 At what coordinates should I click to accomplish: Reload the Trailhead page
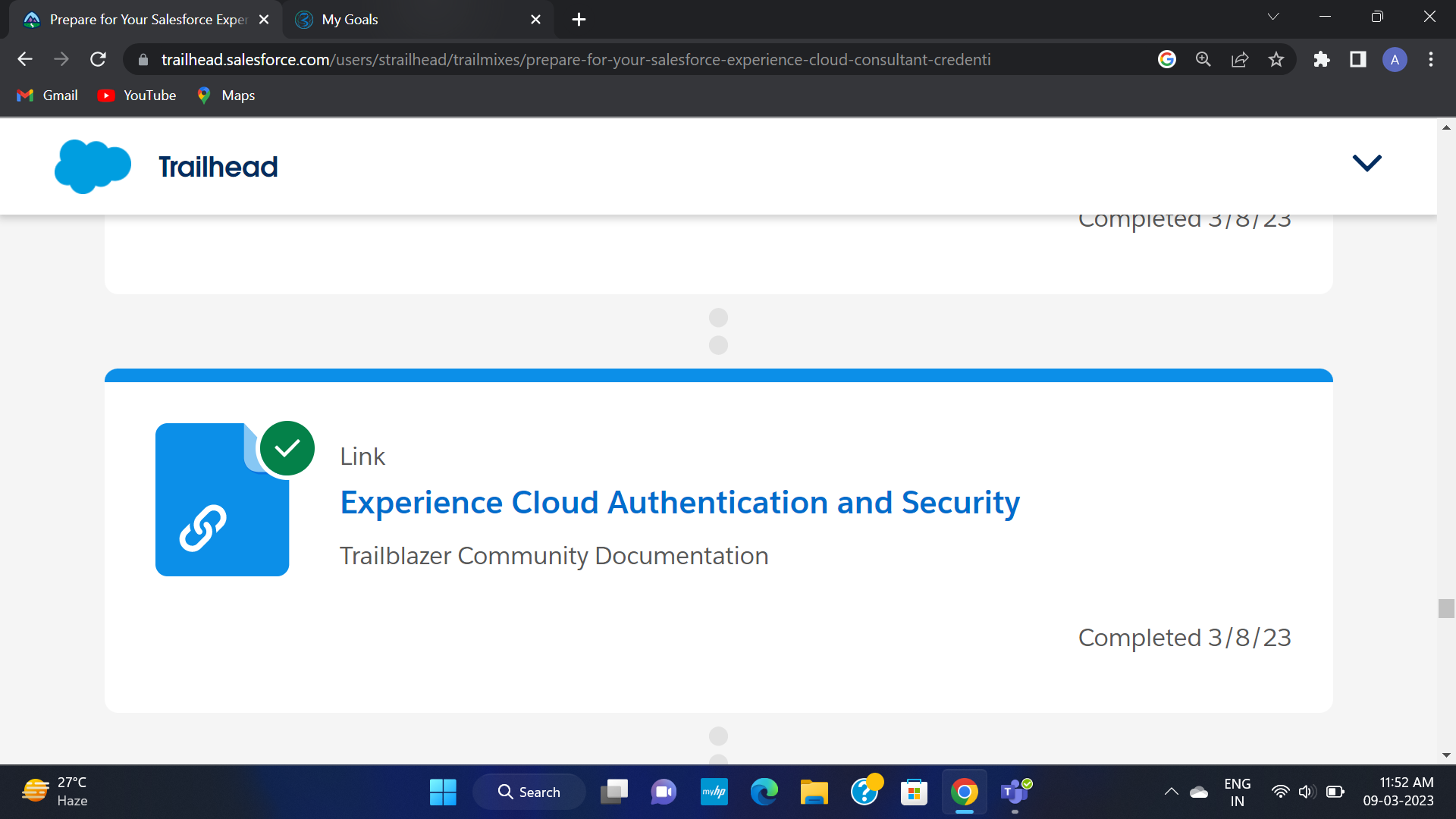pyautogui.click(x=98, y=59)
